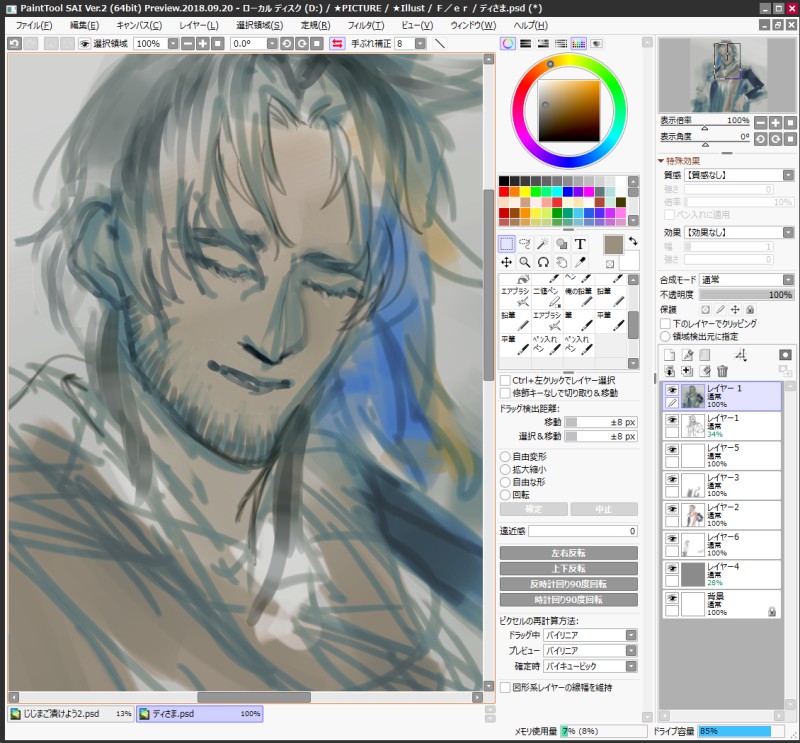
Task: Rotate canvas view counterclockwise in toolbar
Action: (x=286, y=43)
